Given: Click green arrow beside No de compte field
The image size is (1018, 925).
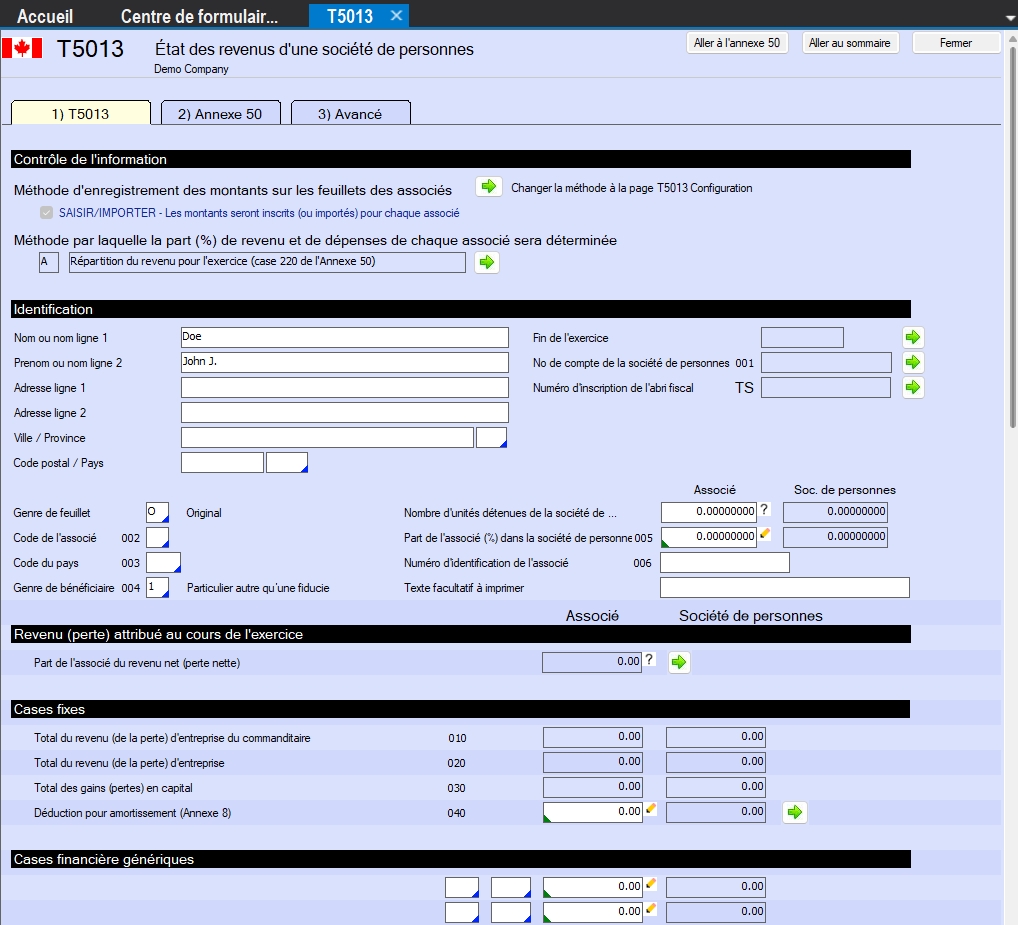Looking at the screenshot, I should point(913,363).
